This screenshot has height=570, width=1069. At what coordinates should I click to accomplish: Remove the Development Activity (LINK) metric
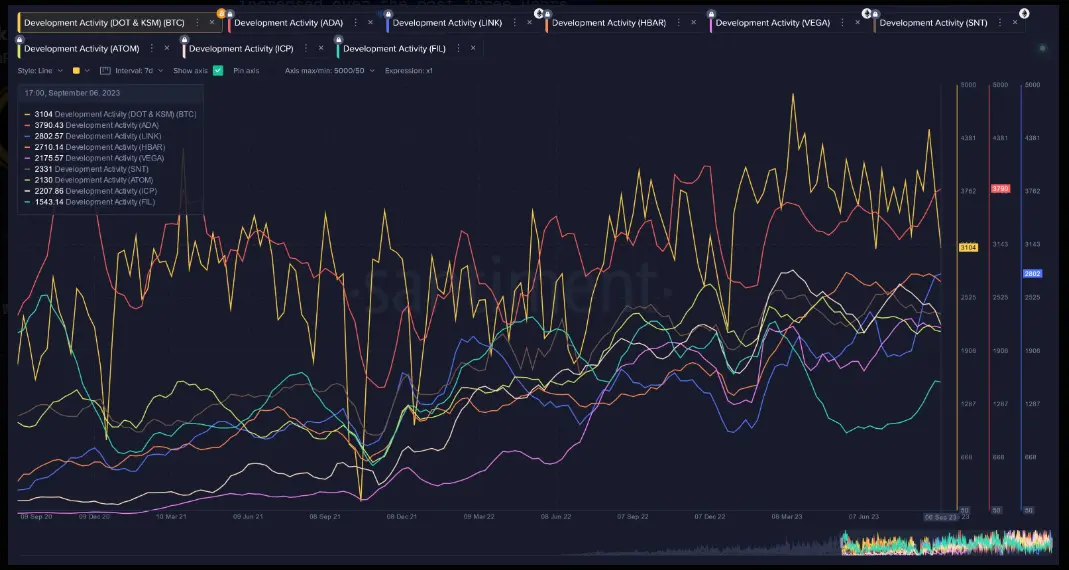pyautogui.click(x=529, y=22)
